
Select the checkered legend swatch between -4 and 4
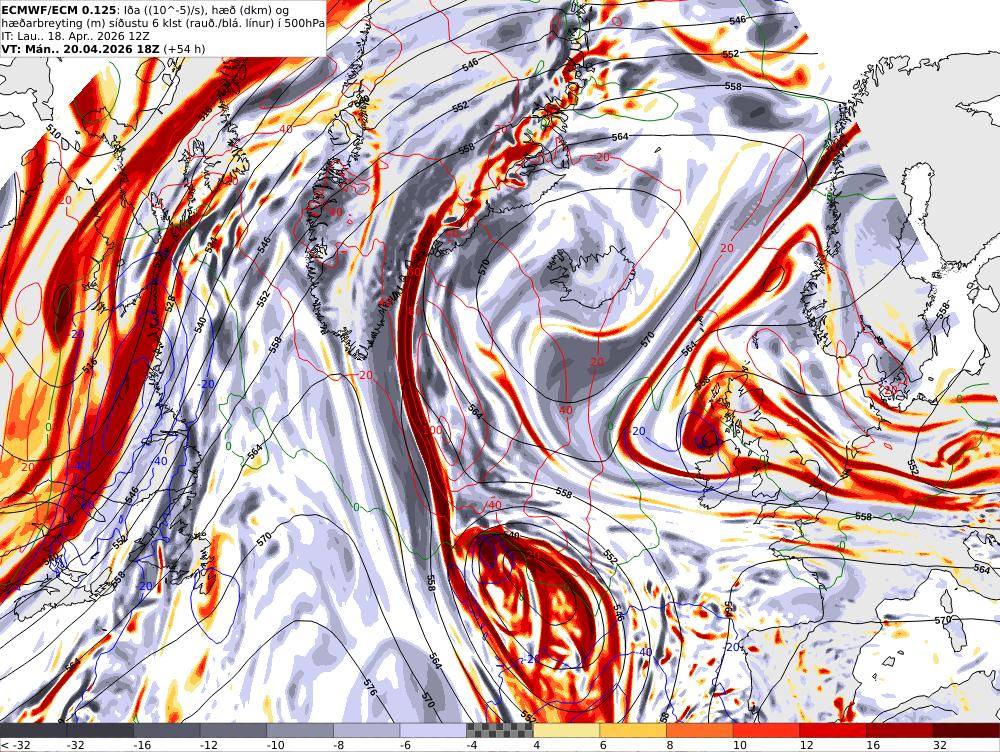(499, 730)
